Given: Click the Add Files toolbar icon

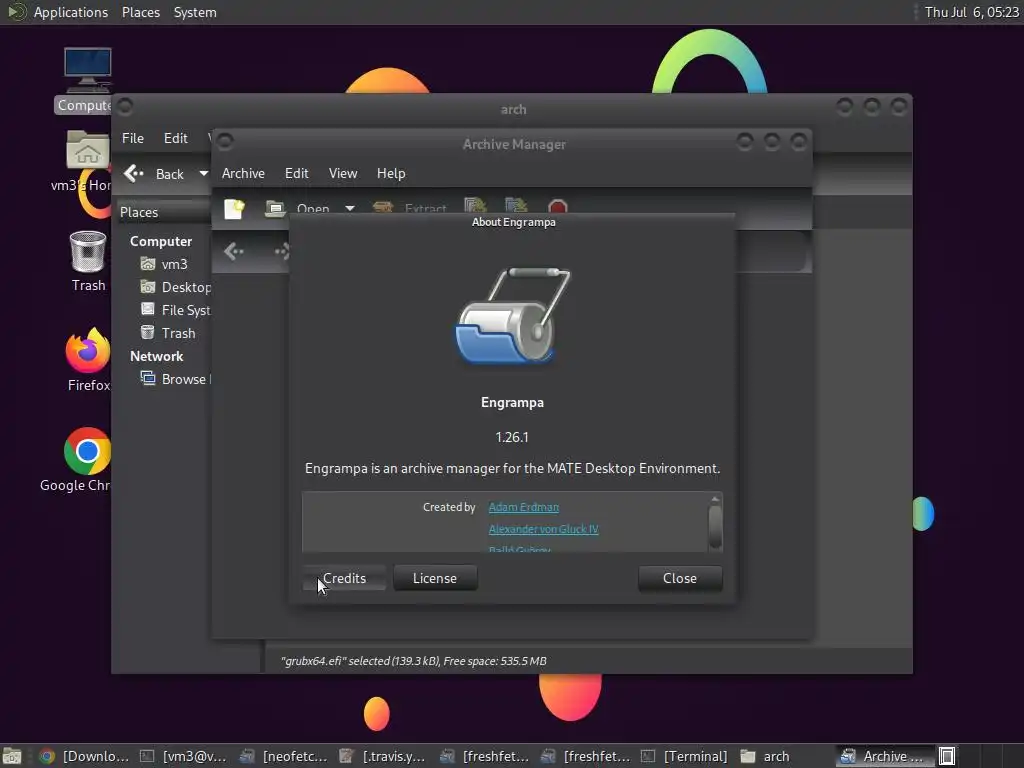Looking at the screenshot, I should point(475,206).
